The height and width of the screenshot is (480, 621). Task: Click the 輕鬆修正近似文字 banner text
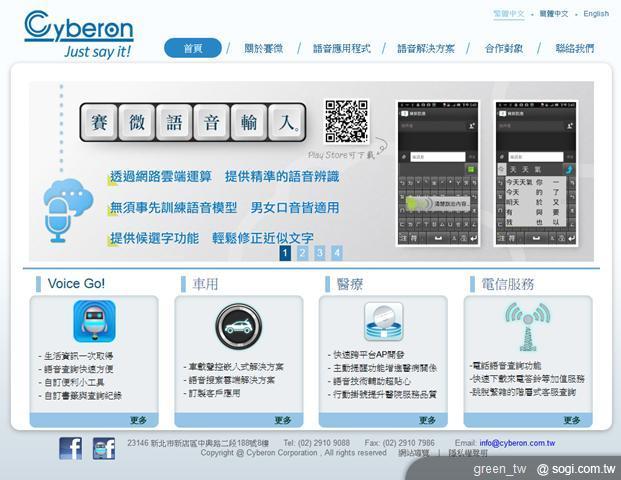(x=263, y=238)
